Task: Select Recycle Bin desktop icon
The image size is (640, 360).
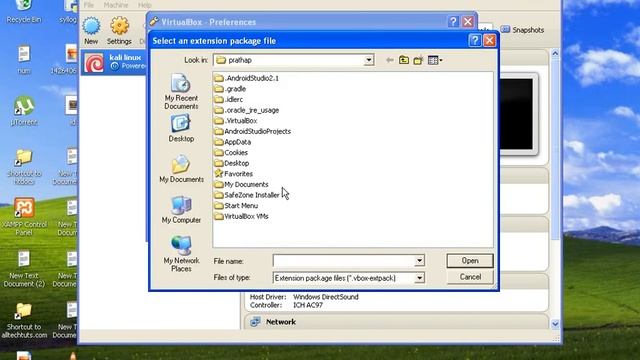Action: click(24, 12)
